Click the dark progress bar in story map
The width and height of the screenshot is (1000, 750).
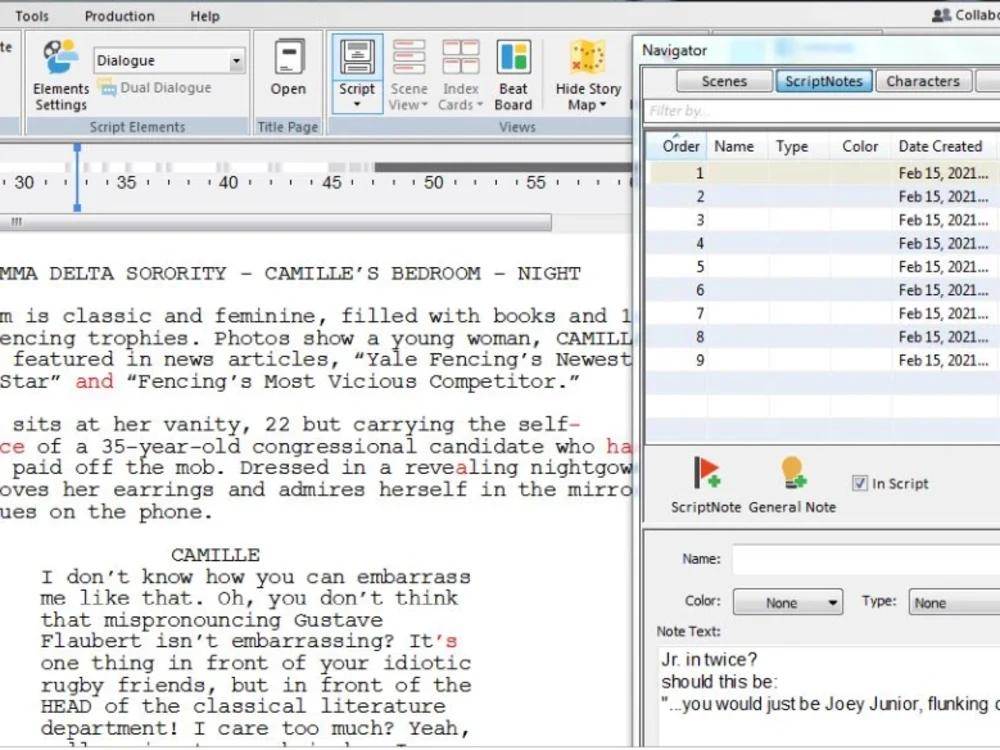point(503,167)
